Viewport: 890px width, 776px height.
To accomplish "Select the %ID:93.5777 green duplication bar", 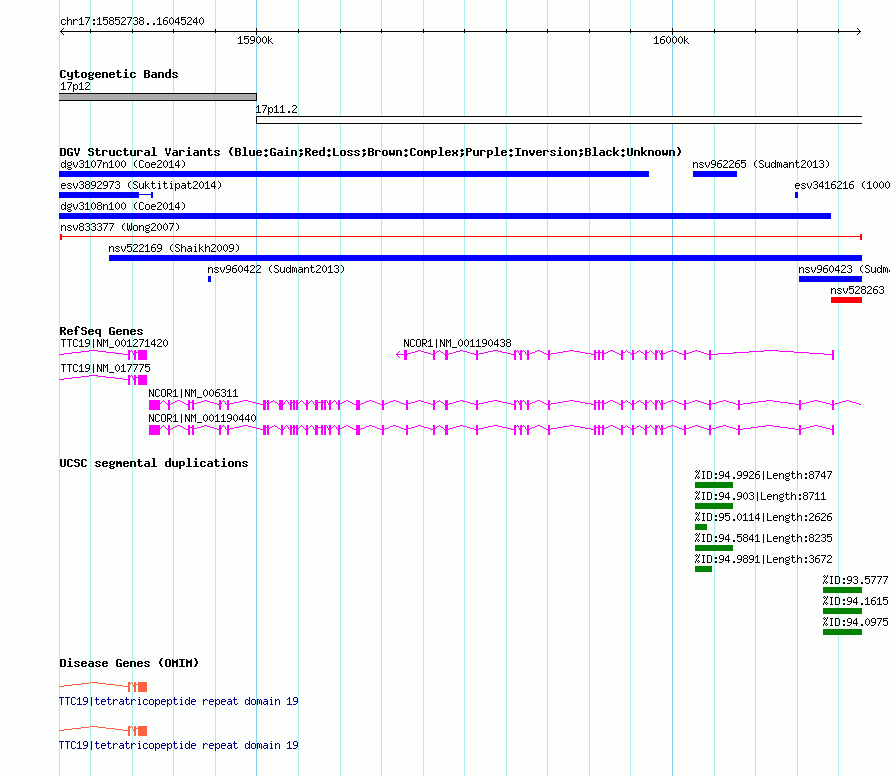I will click(842, 590).
